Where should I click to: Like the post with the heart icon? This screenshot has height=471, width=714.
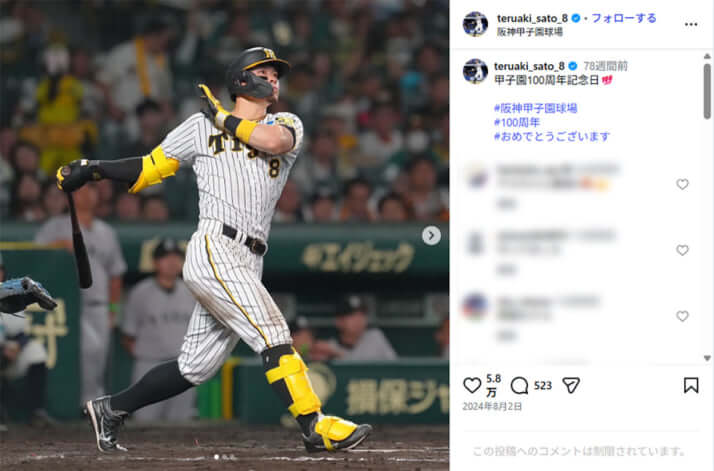click(x=472, y=385)
